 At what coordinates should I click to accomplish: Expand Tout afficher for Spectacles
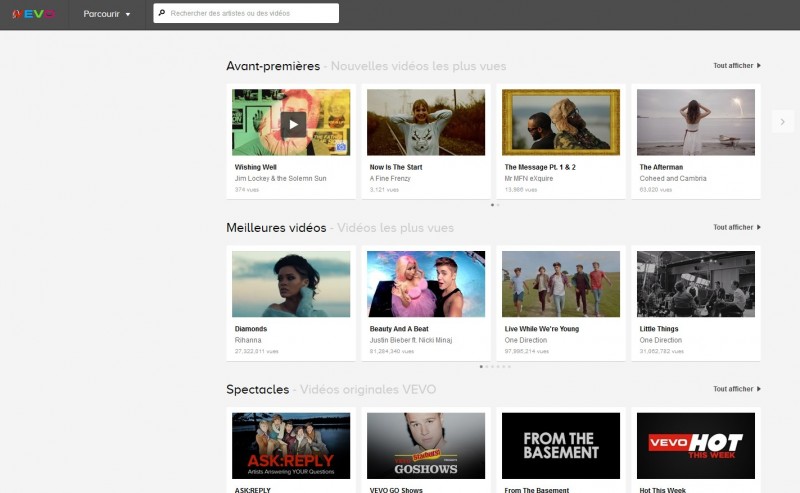(737, 389)
